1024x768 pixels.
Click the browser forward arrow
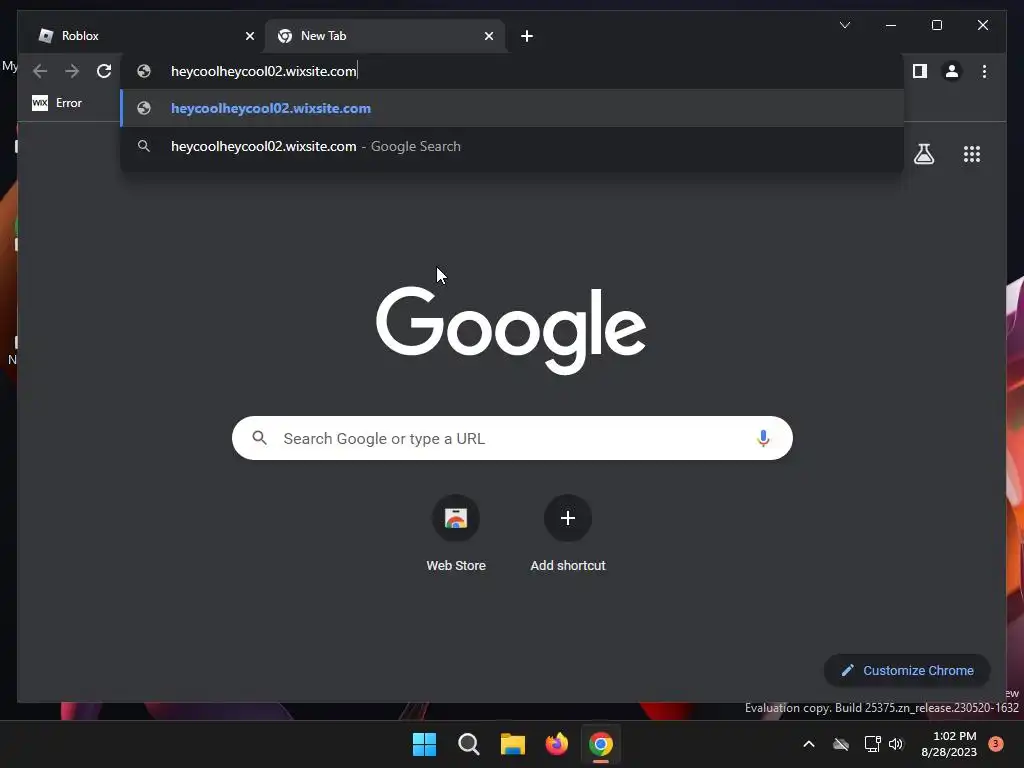72,71
